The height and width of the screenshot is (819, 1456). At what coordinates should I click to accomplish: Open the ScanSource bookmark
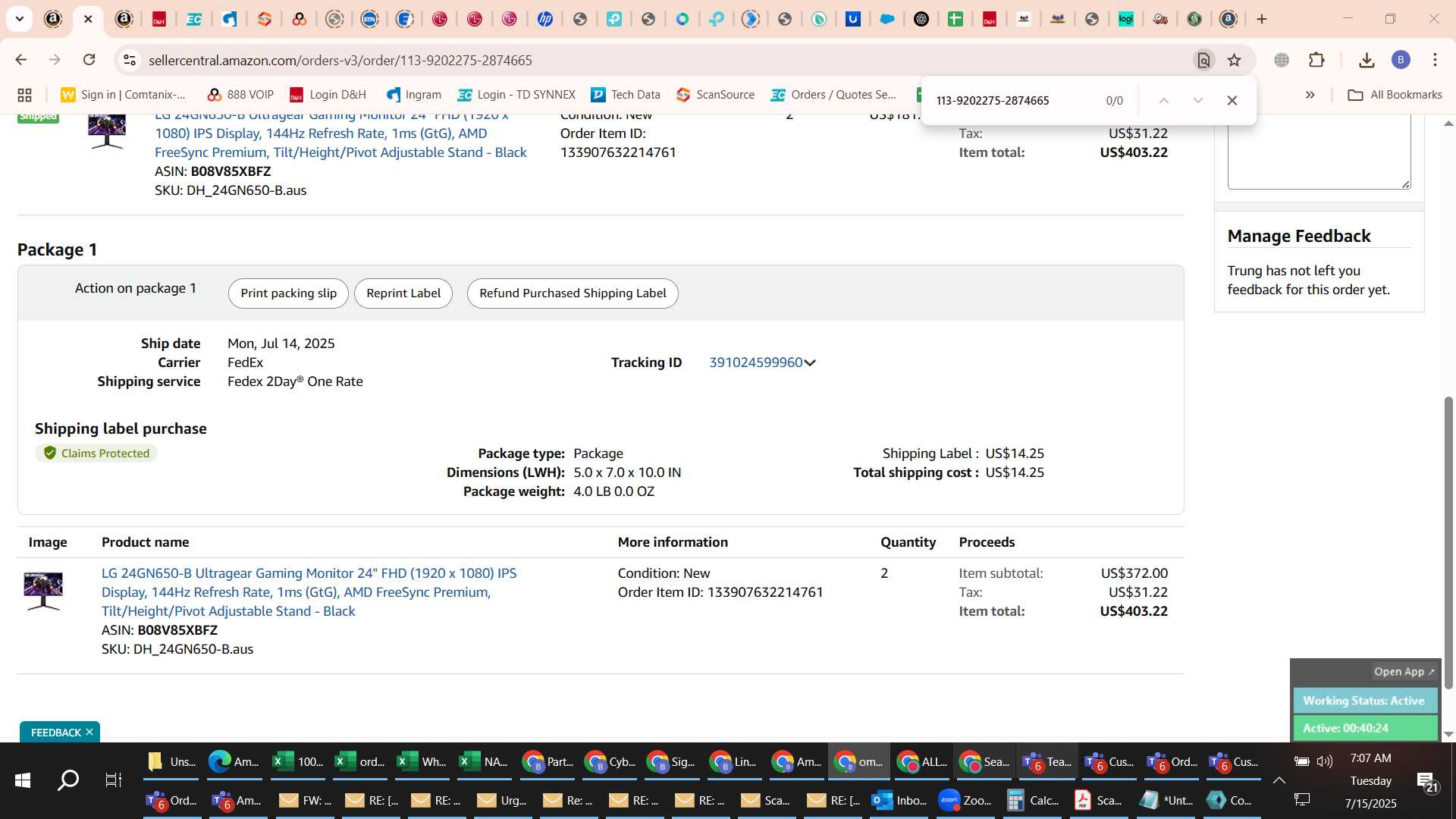tap(716, 95)
